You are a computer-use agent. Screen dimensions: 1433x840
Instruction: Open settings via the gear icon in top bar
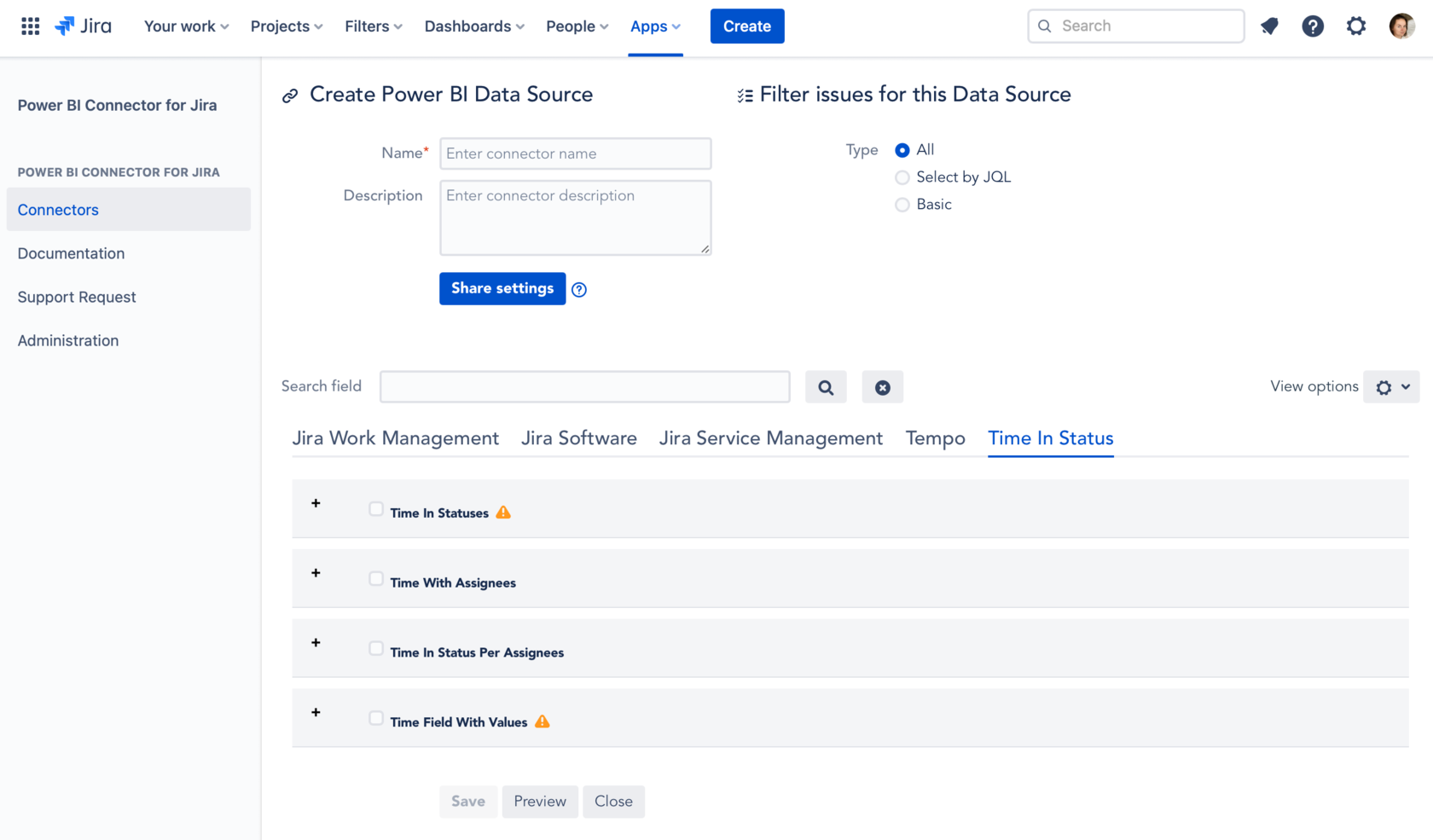(1356, 26)
